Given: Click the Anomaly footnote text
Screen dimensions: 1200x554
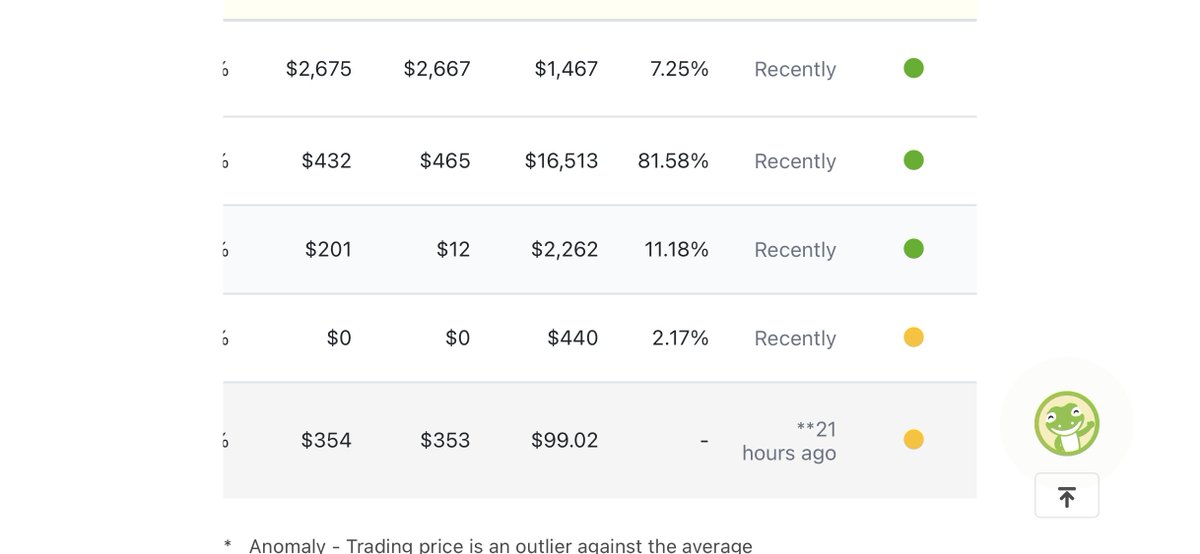Looking at the screenshot, I should 500,546.
